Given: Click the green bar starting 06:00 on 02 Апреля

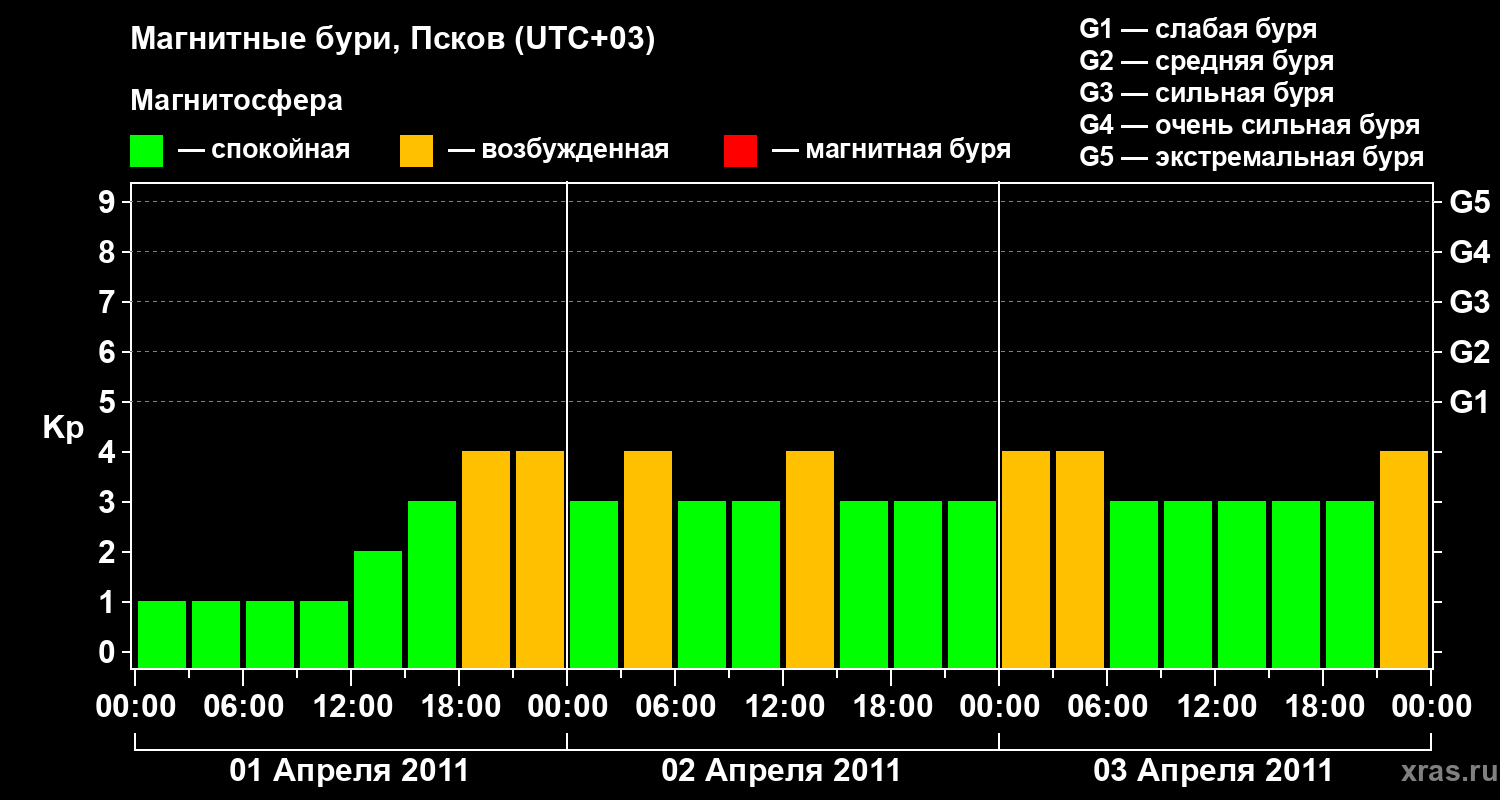Looking at the screenshot, I should click(x=702, y=584).
